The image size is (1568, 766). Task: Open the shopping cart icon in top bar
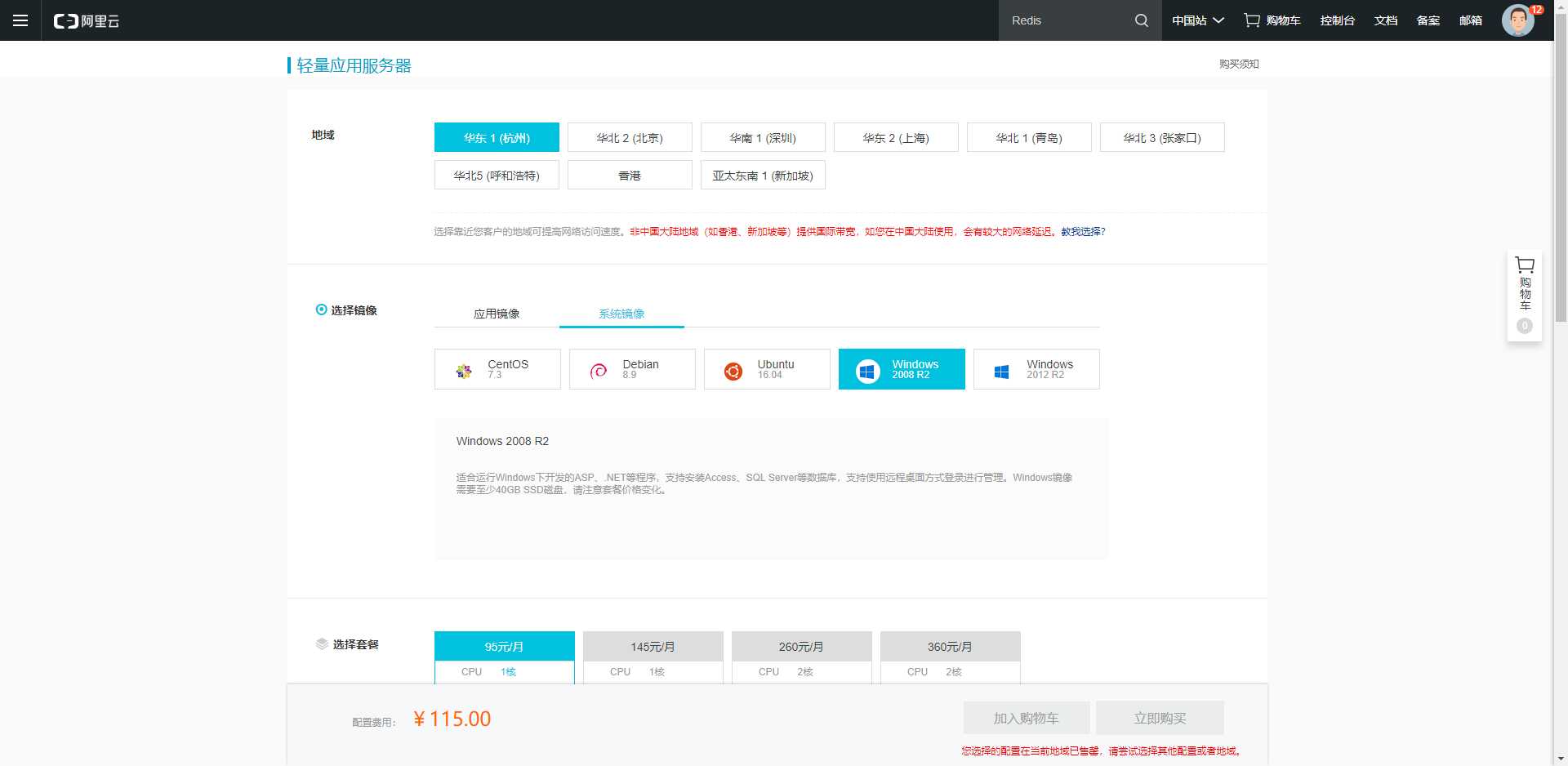point(1252,20)
